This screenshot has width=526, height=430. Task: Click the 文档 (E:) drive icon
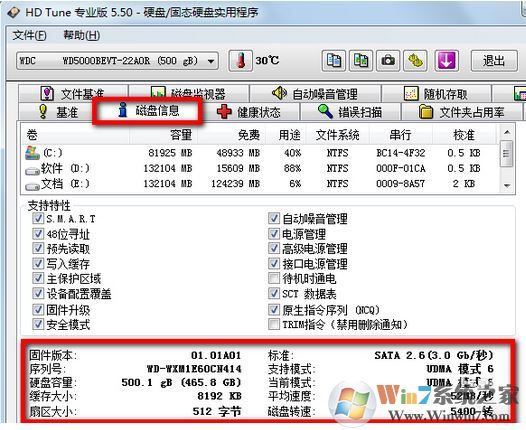(x=33, y=186)
